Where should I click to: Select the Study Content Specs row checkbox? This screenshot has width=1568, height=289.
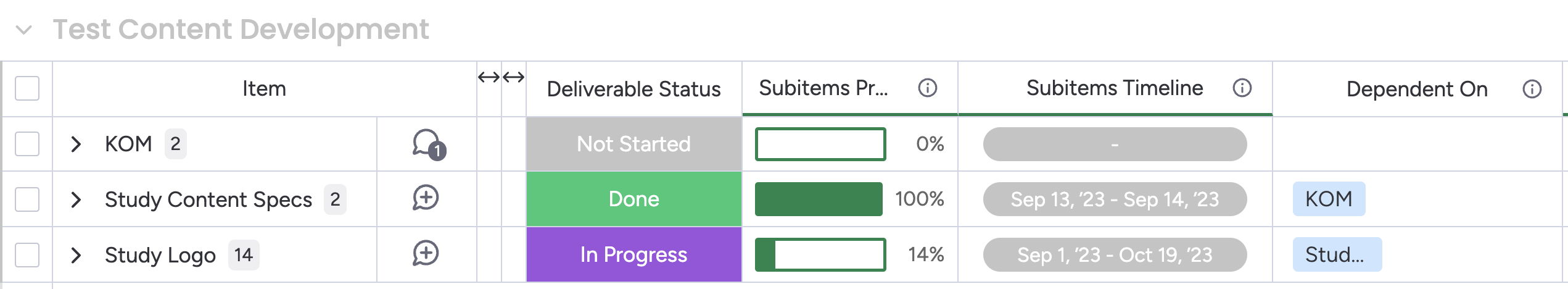pyautogui.click(x=27, y=199)
